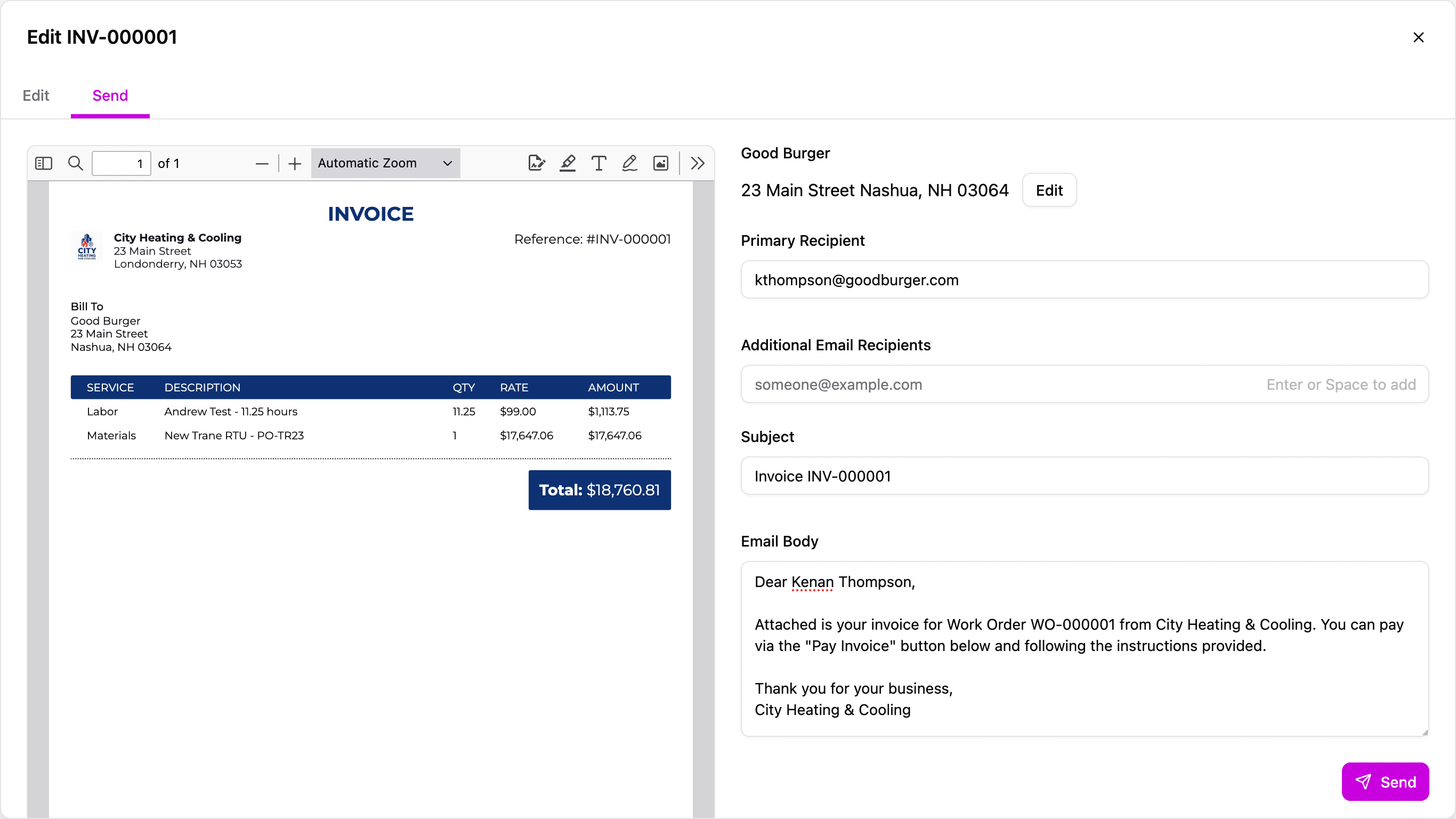Screen dimensions: 1456x819
Task: Click the zoom in plus icon
Action: (295, 164)
